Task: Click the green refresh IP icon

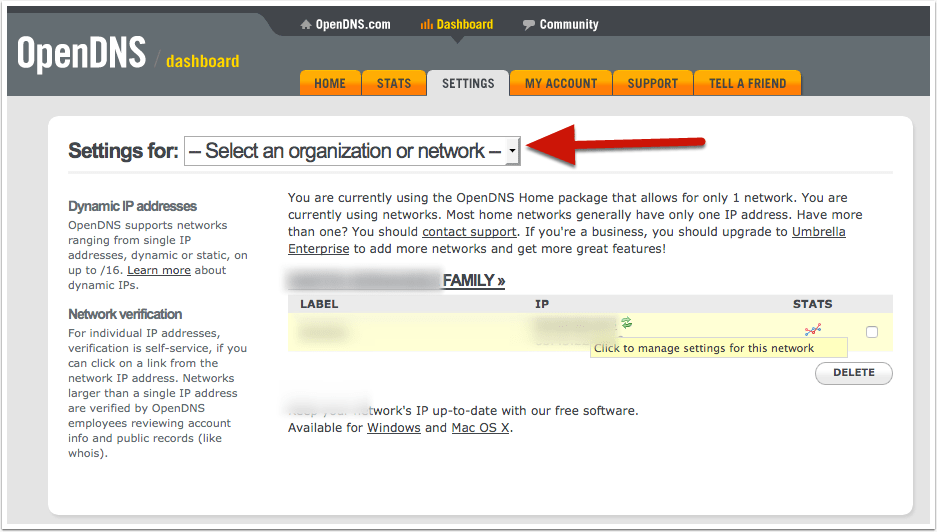Action: click(x=626, y=323)
